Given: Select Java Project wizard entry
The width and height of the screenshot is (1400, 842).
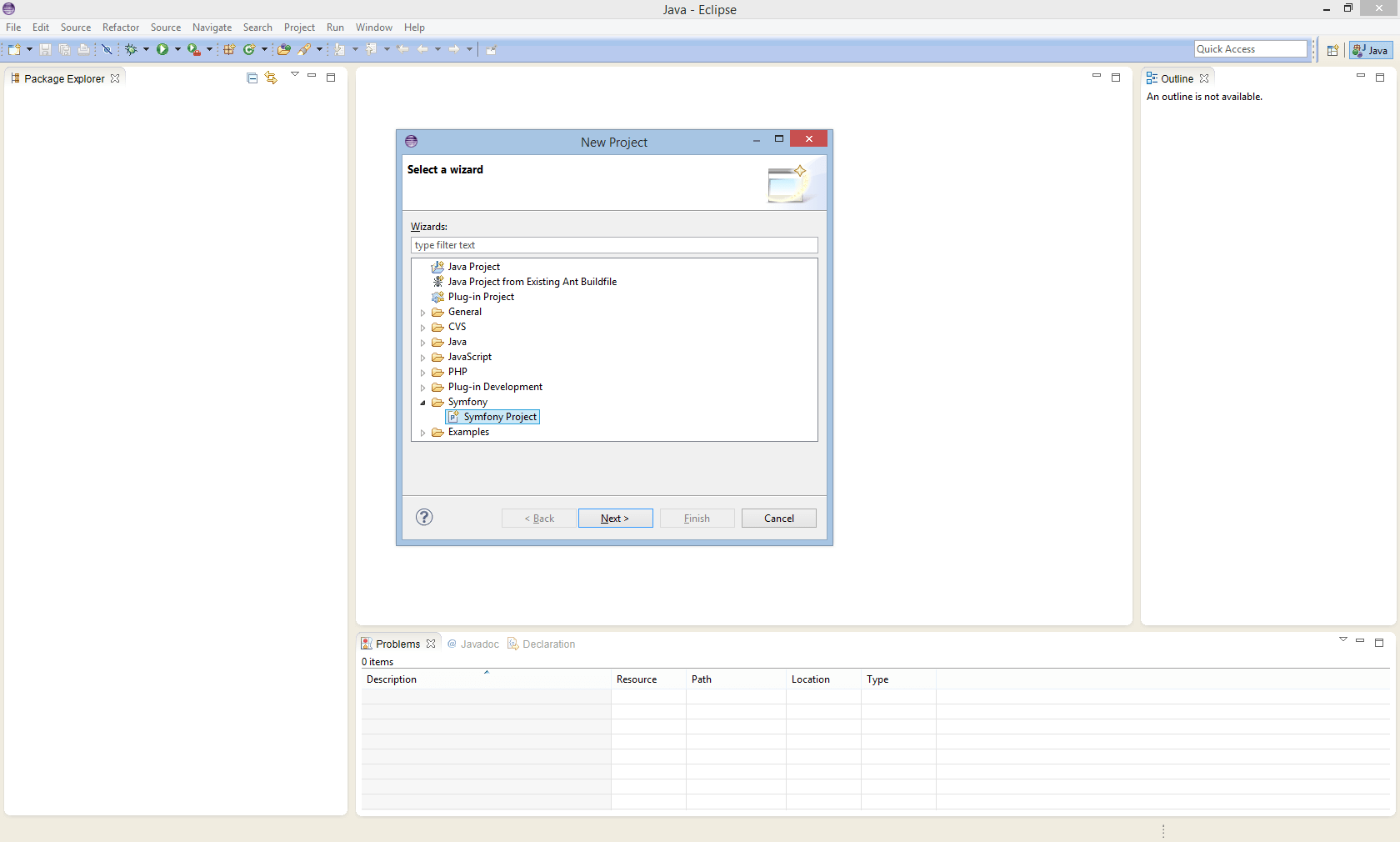Looking at the screenshot, I should pyautogui.click(x=466, y=267).
